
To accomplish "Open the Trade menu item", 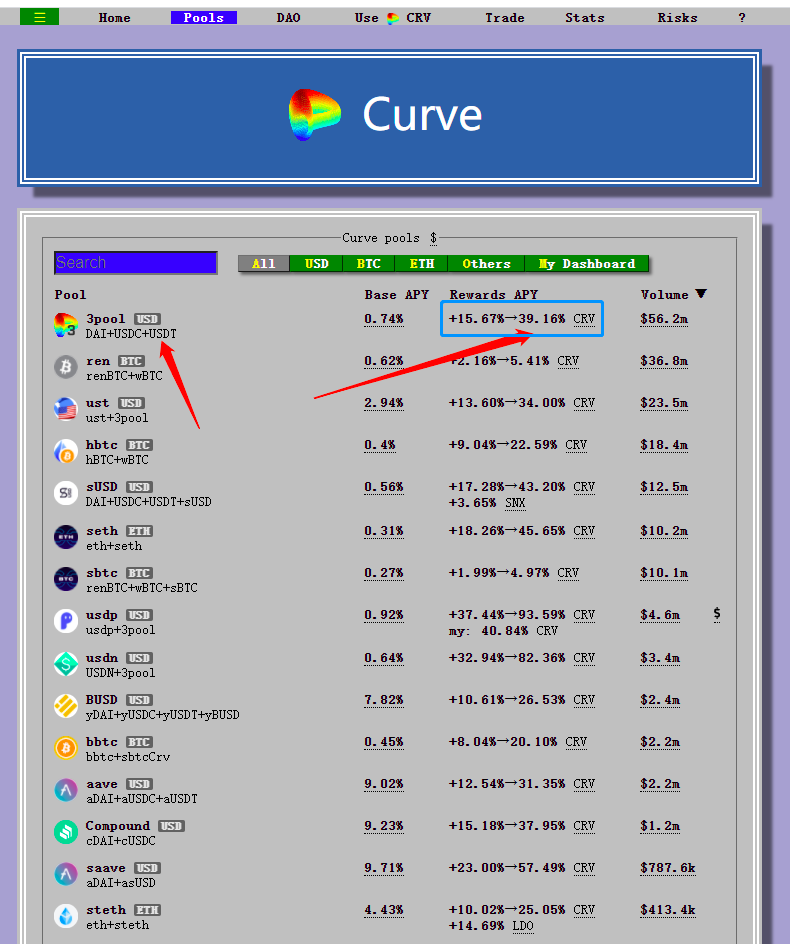I will [x=505, y=18].
